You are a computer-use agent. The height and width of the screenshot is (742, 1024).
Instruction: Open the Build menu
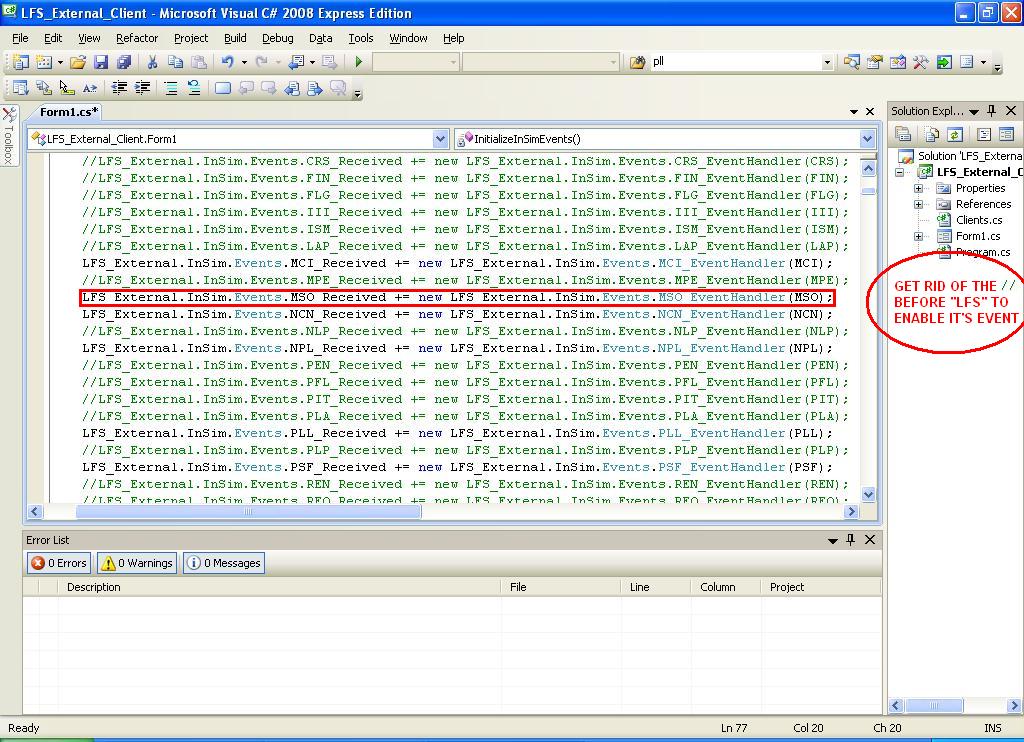click(x=235, y=38)
